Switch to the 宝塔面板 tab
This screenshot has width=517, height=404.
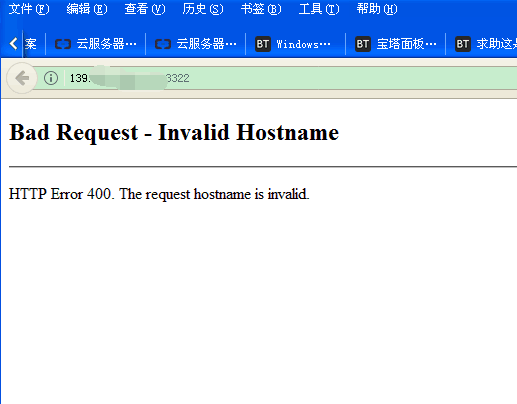[395, 44]
